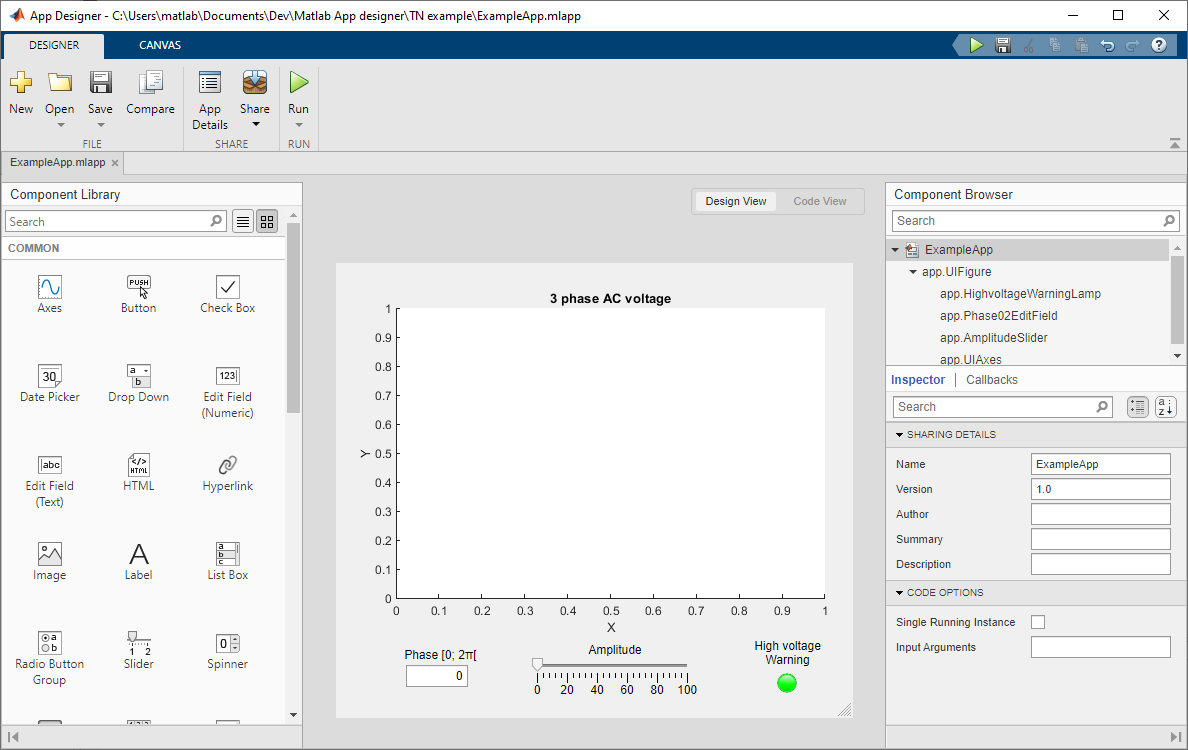Click the New app icon

[21, 84]
